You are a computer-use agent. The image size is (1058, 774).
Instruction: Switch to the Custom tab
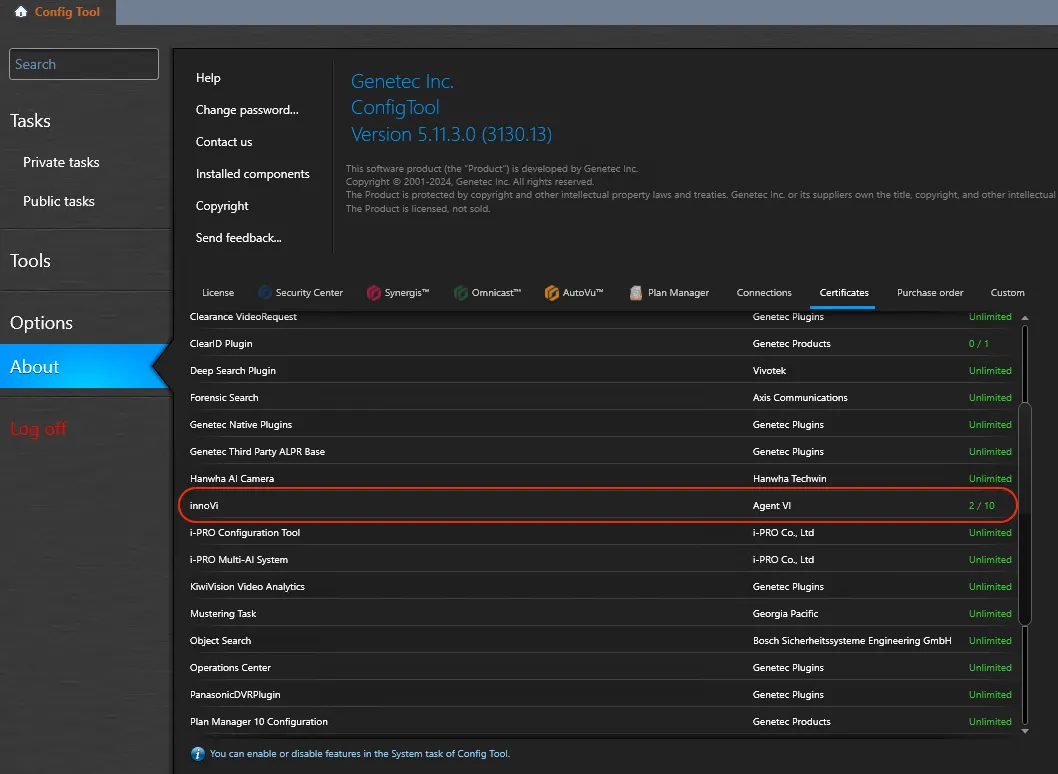pyautogui.click(x=1007, y=292)
